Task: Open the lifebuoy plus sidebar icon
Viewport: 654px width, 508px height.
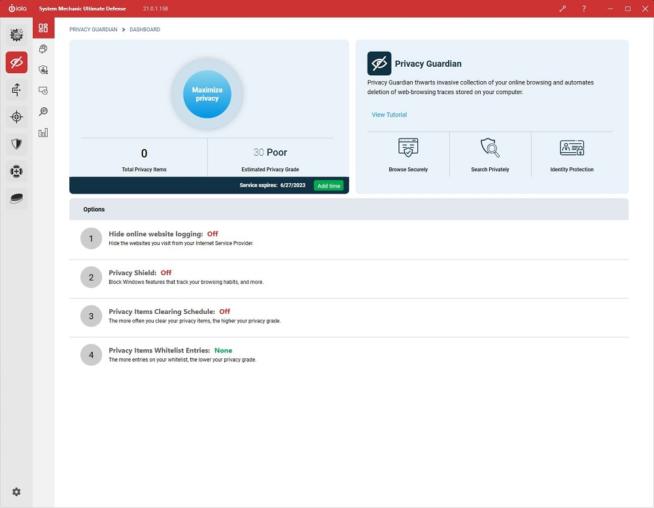Action: 16,171
